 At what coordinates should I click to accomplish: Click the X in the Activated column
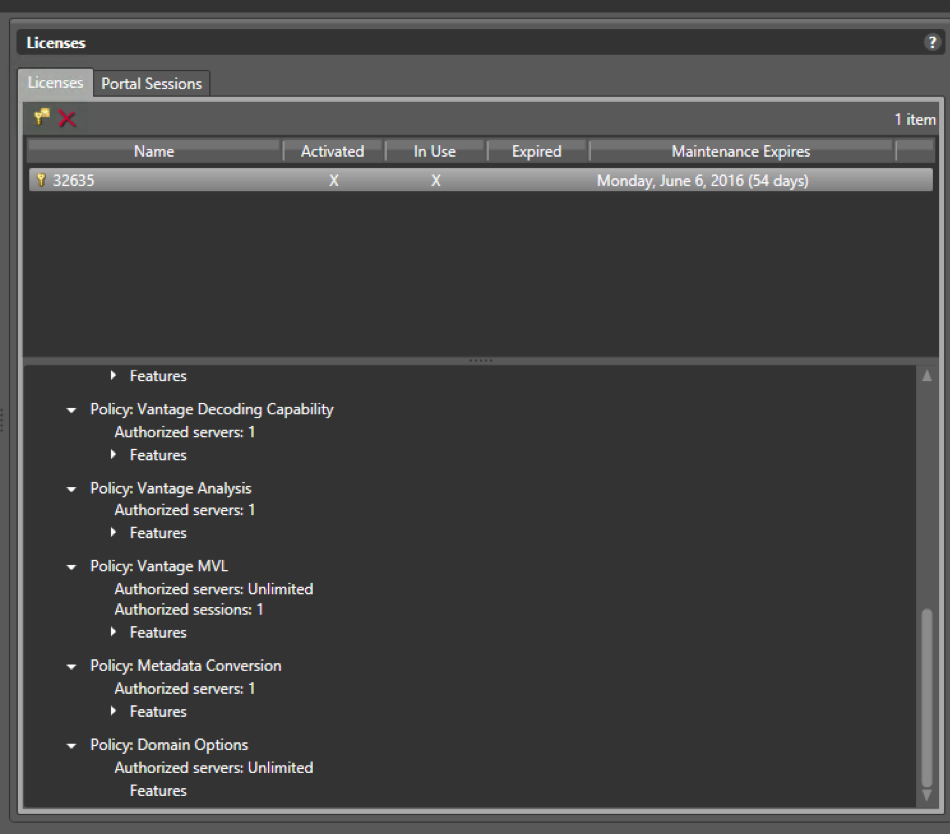tap(333, 180)
